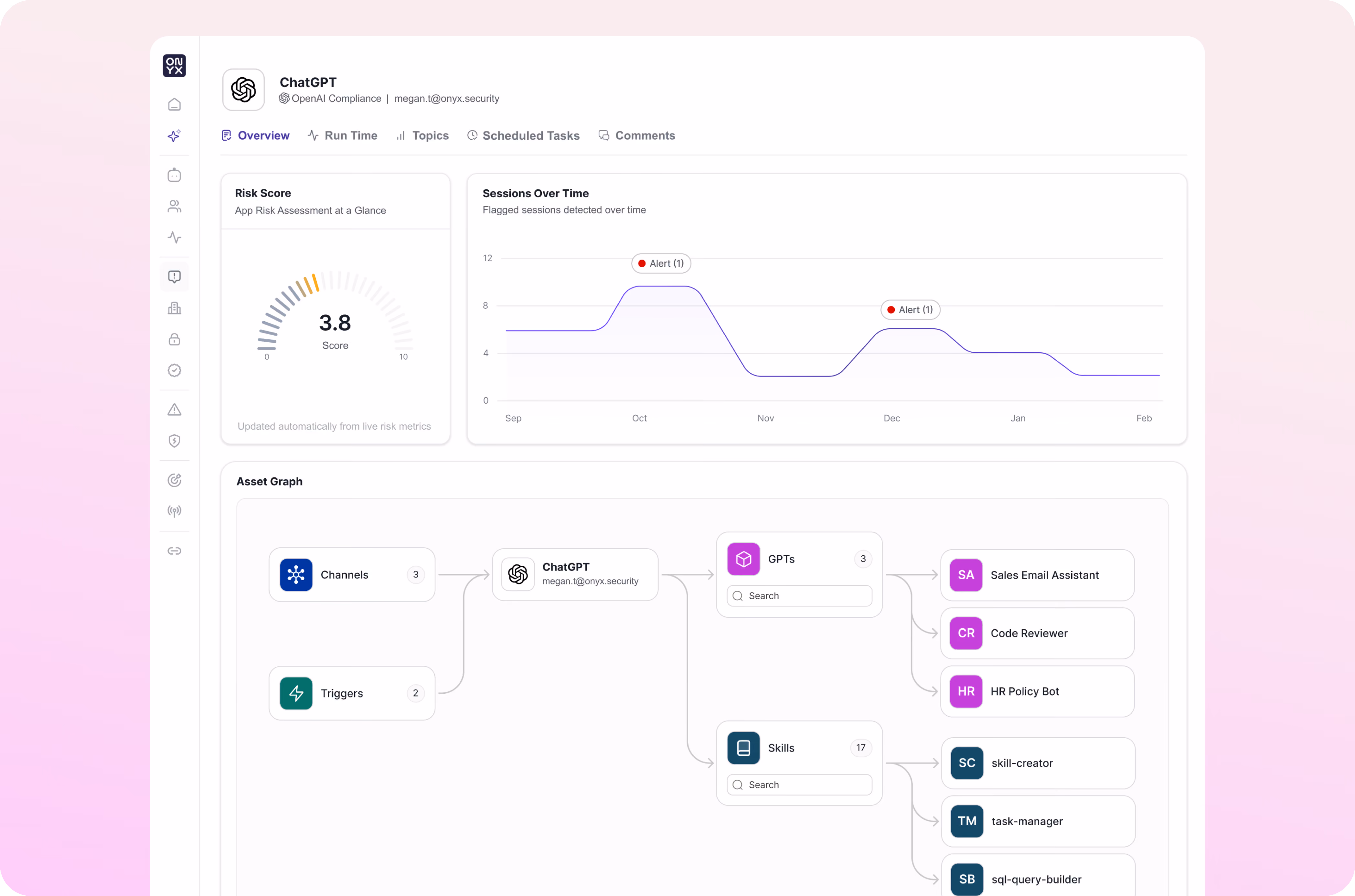The width and height of the screenshot is (1355, 896).
Task: Click the Jan label on the chart axis
Action: (1018, 418)
